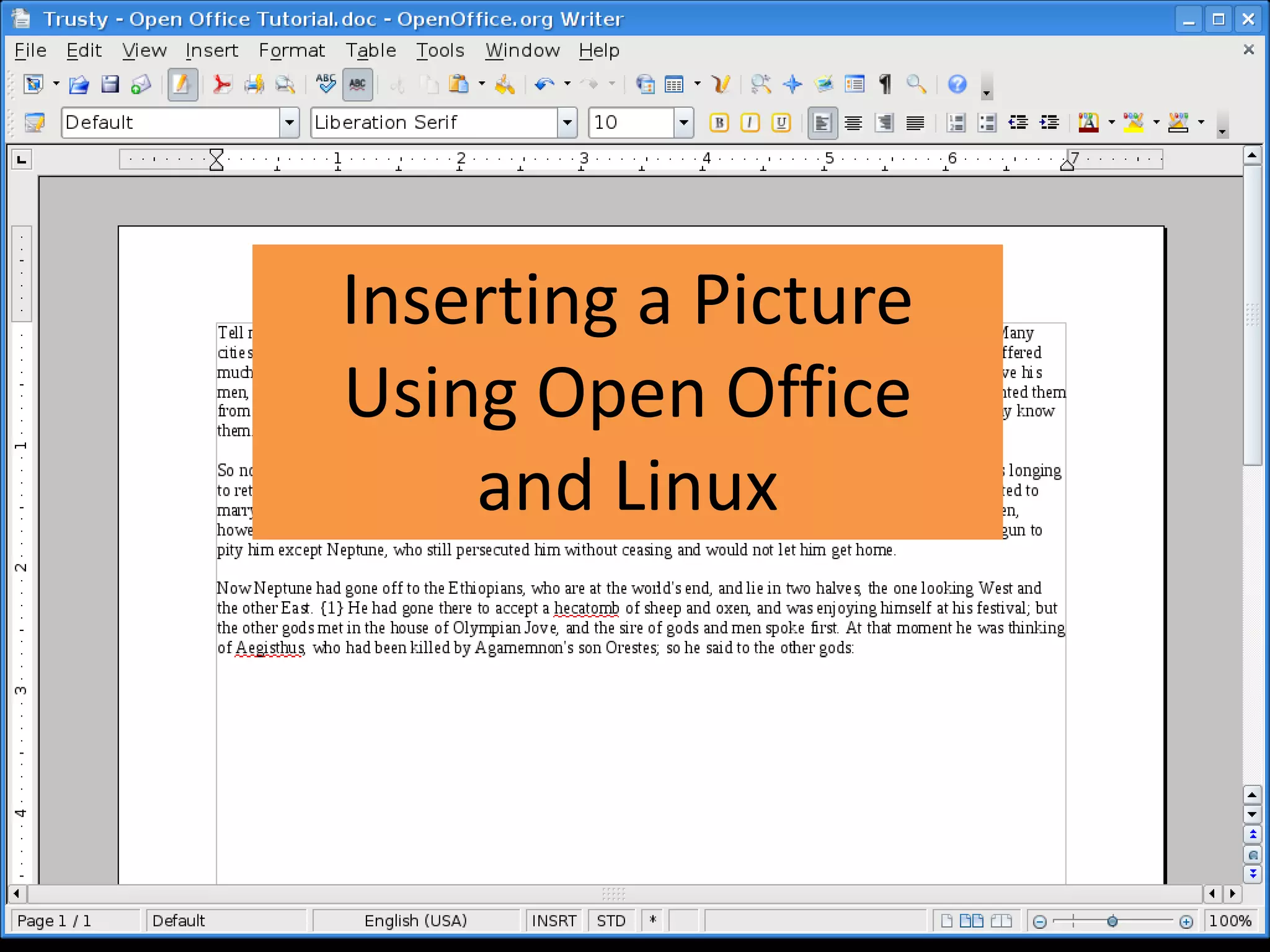
Task: Toggle Bold formatting
Action: pyautogui.click(x=719, y=122)
